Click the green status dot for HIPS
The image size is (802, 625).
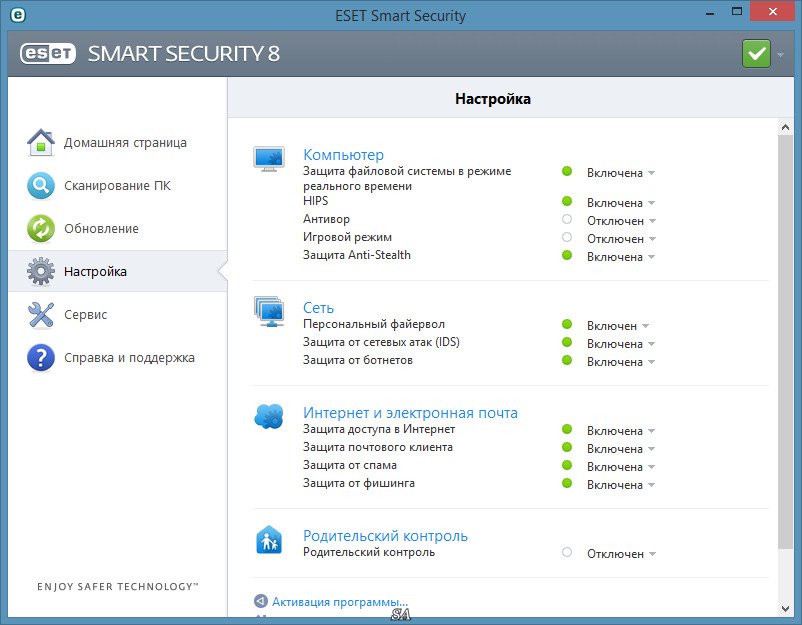coord(567,201)
